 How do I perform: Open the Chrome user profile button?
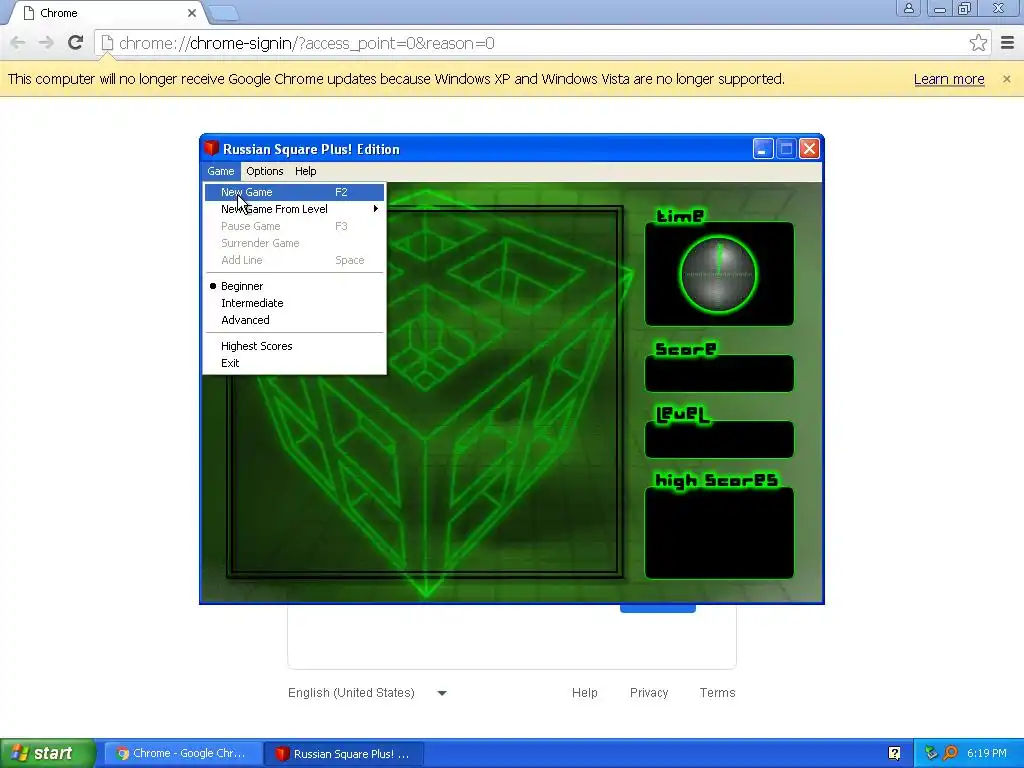908,8
